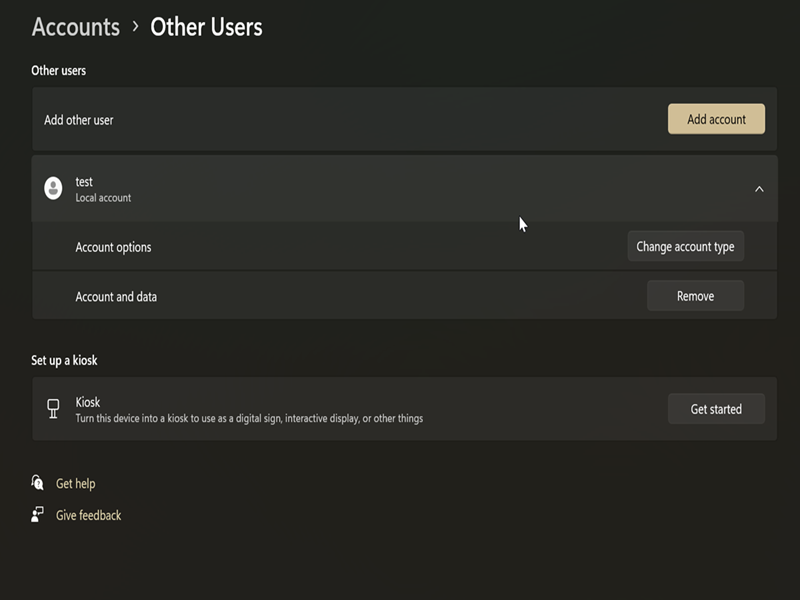Remove the test account
This screenshot has height=600, width=800.
tap(695, 296)
